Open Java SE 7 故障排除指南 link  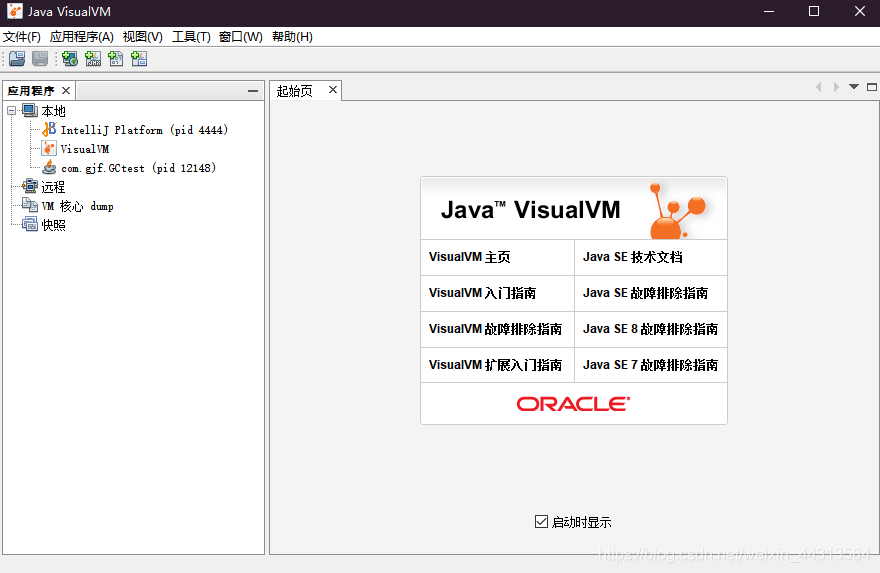(x=651, y=365)
